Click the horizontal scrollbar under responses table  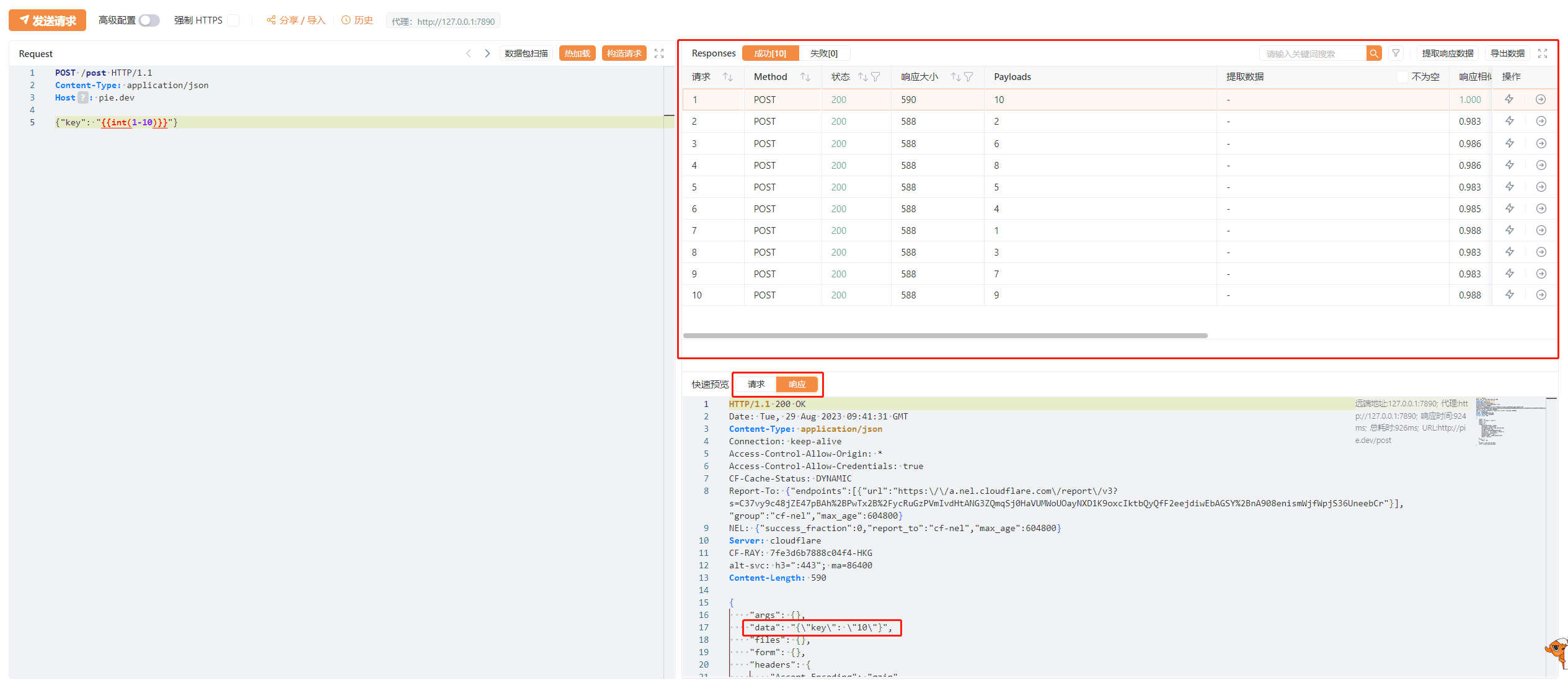[x=945, y=336]
